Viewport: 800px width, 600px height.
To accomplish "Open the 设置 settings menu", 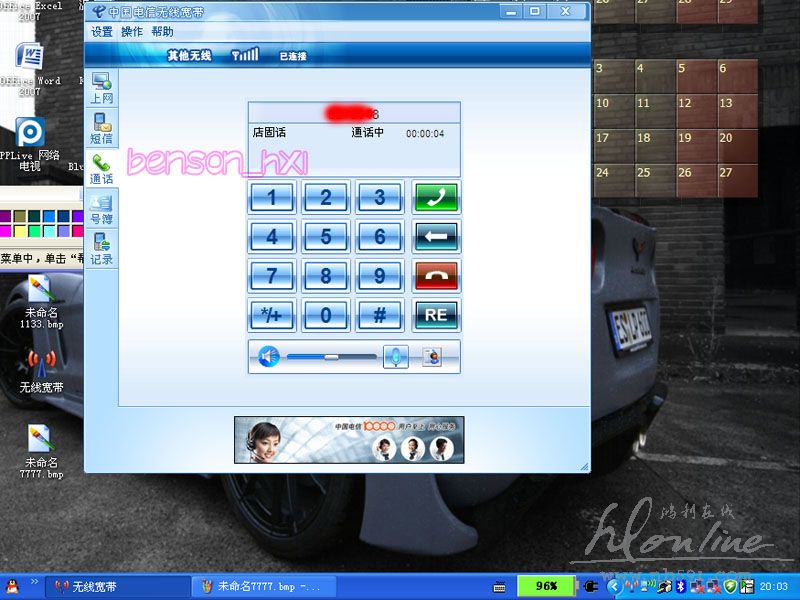I will [102, 32].
